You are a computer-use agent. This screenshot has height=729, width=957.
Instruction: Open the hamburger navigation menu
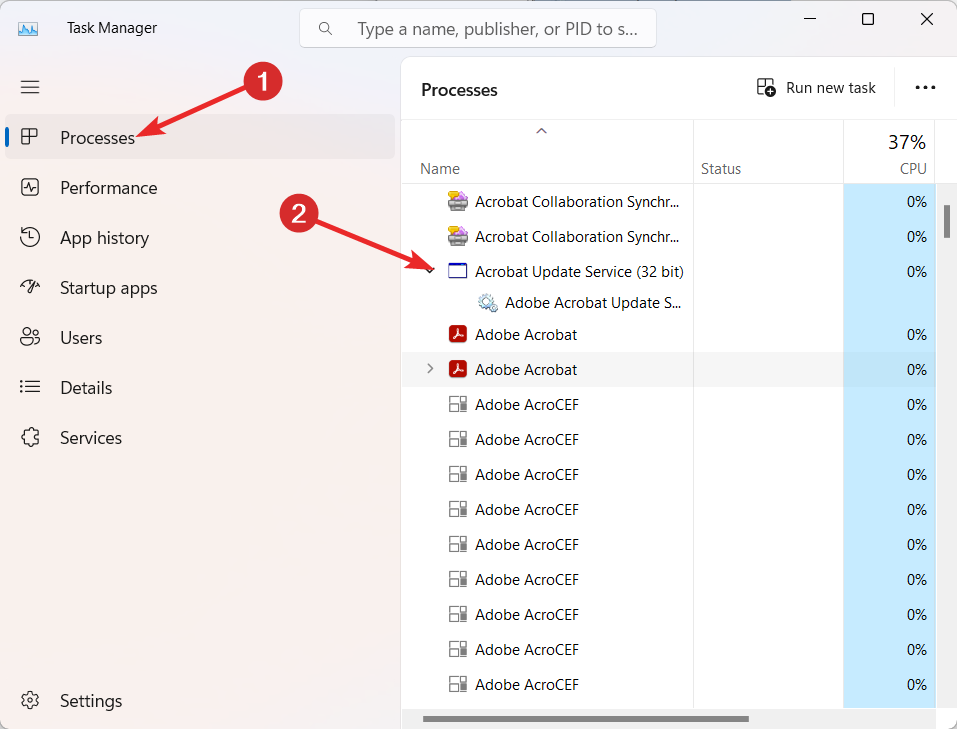[x=30, y=87]
